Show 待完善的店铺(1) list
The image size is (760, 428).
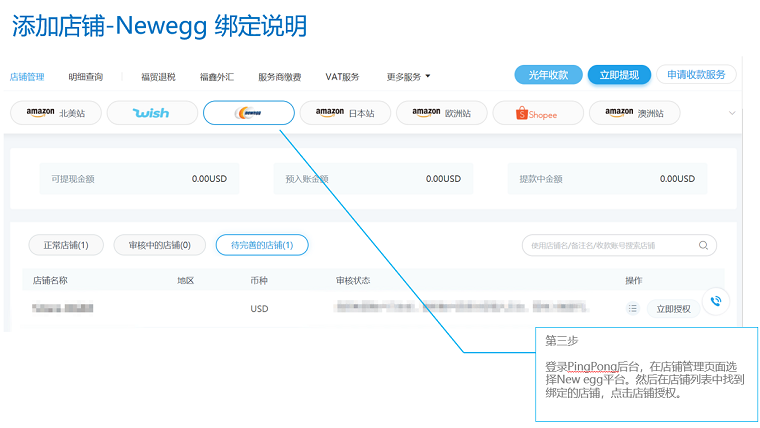pyautogui.click(x=262, y=245)
